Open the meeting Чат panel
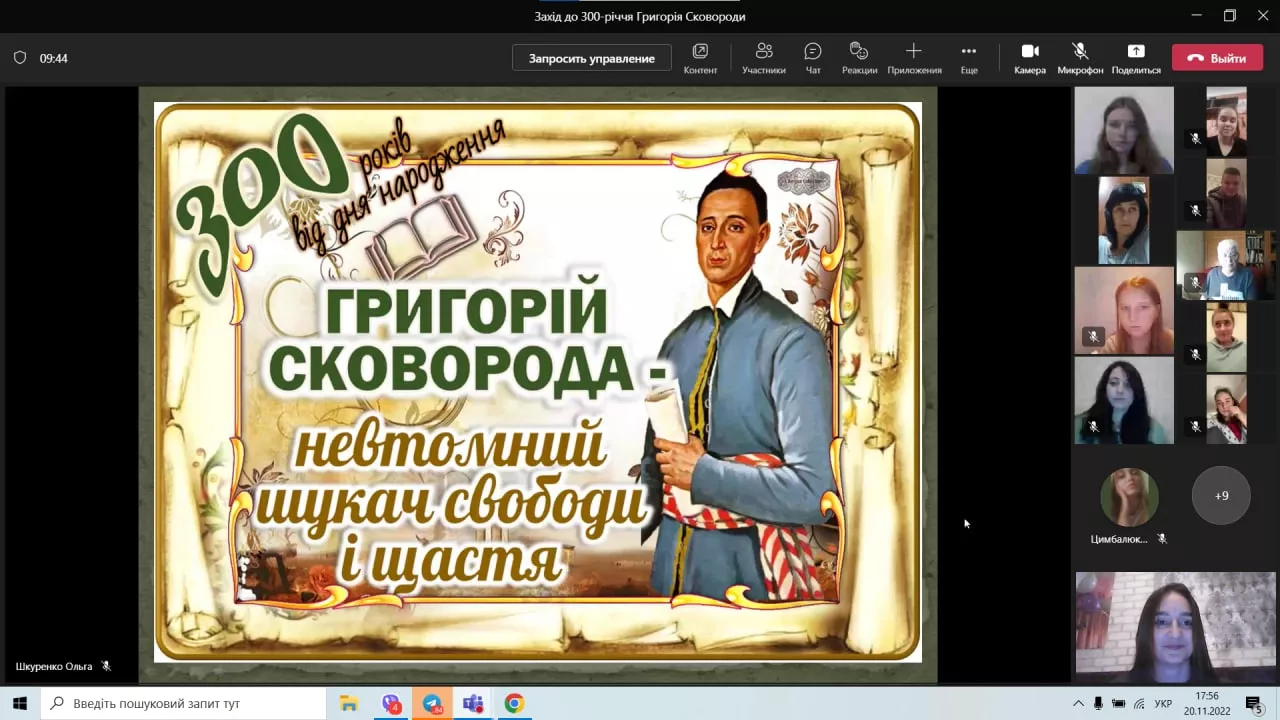The width and height of the screenshot is (1280, 720). (812, 57)
